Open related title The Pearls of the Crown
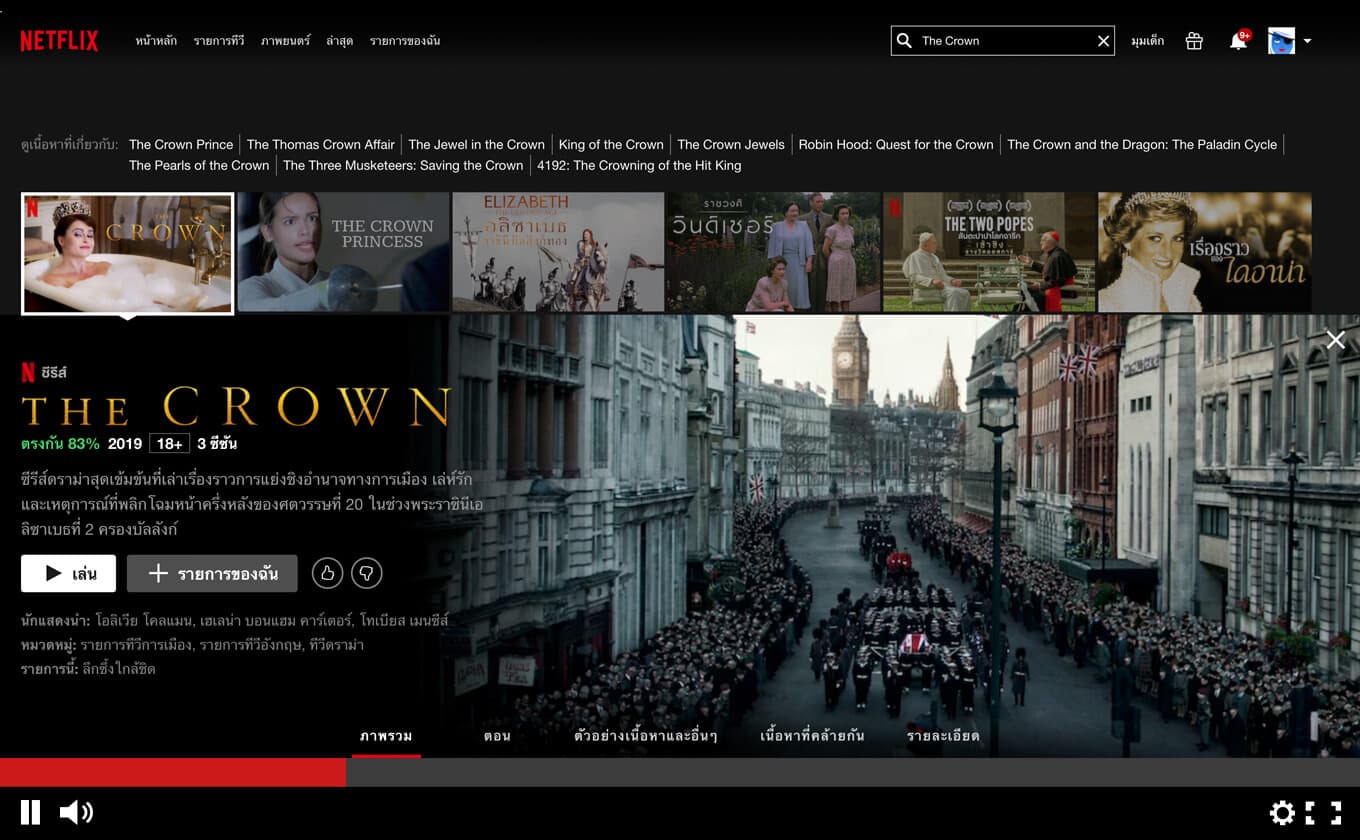 pyautogui.click(x=199, y=165)
